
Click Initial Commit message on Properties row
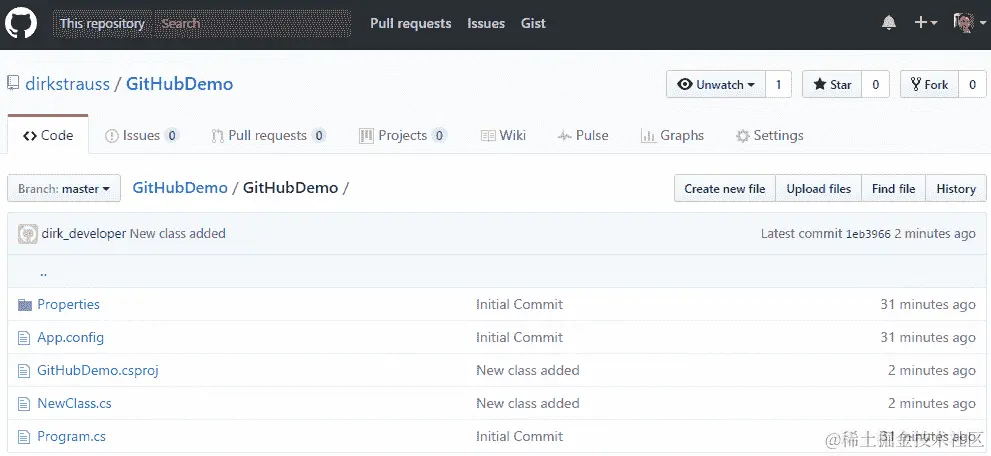[x=520, y=304]
